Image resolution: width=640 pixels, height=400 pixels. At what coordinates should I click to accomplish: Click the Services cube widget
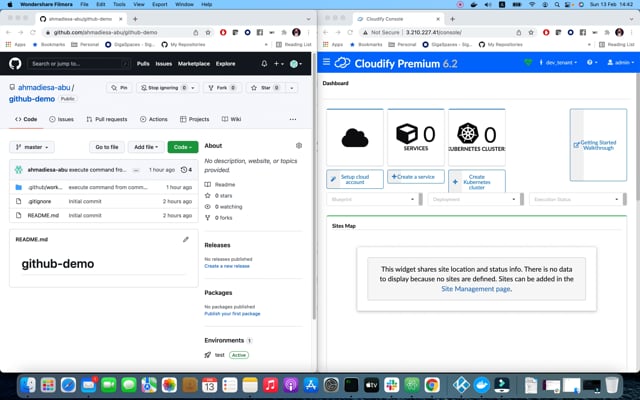point(416,138)
